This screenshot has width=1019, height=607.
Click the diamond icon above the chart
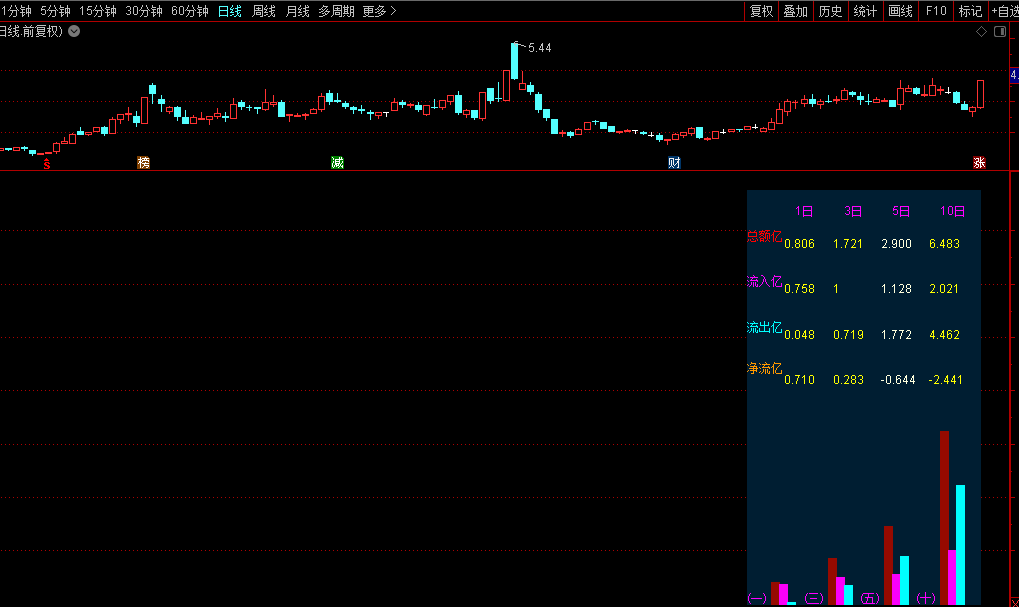(982, 32)
